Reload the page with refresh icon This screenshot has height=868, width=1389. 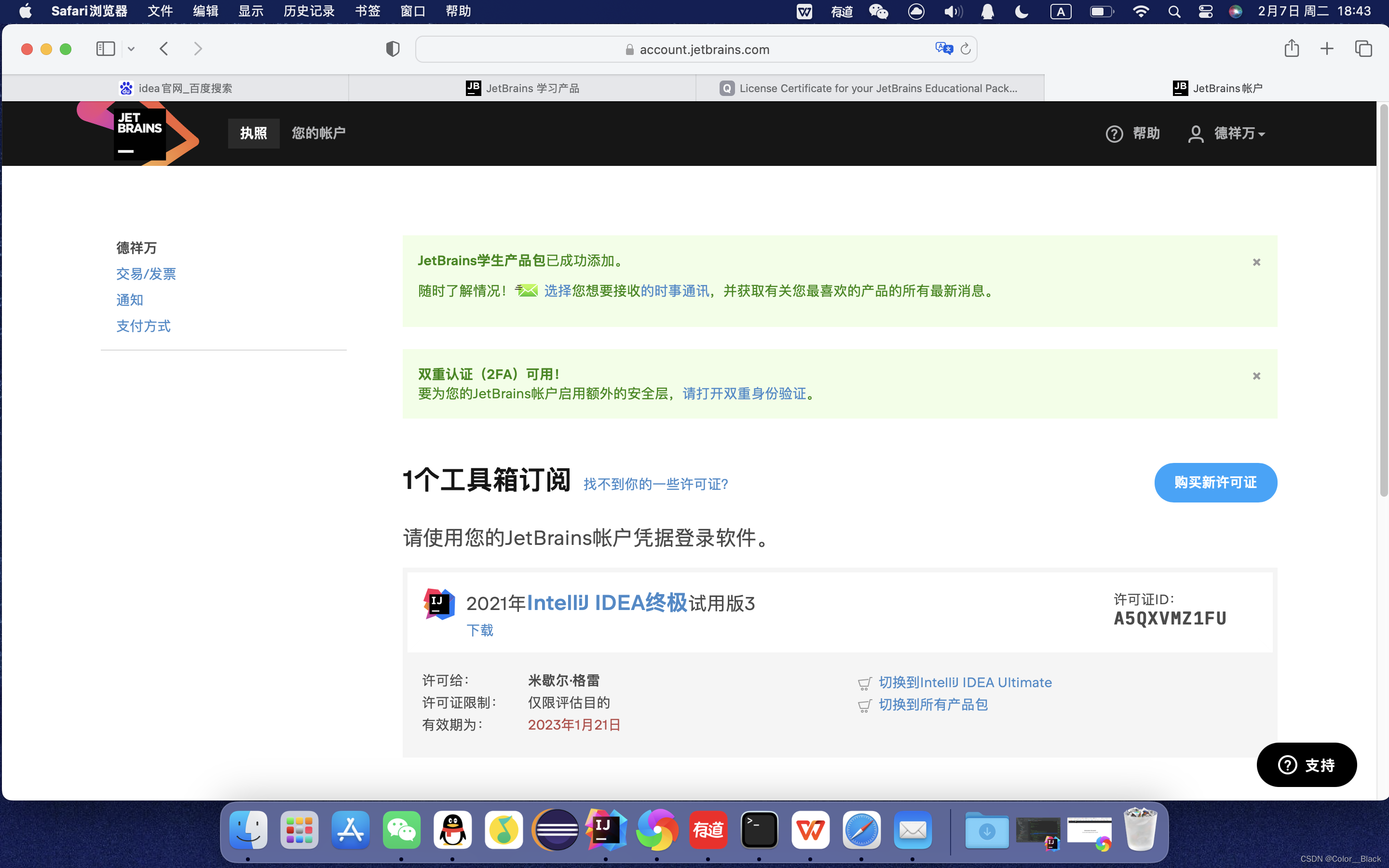click(966, 49)
